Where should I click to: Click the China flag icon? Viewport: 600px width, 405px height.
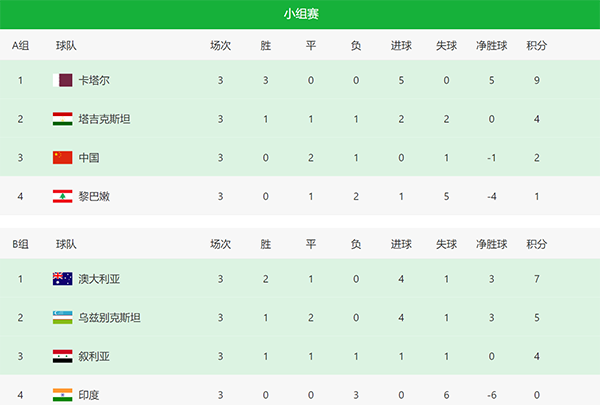pos(62,158)
